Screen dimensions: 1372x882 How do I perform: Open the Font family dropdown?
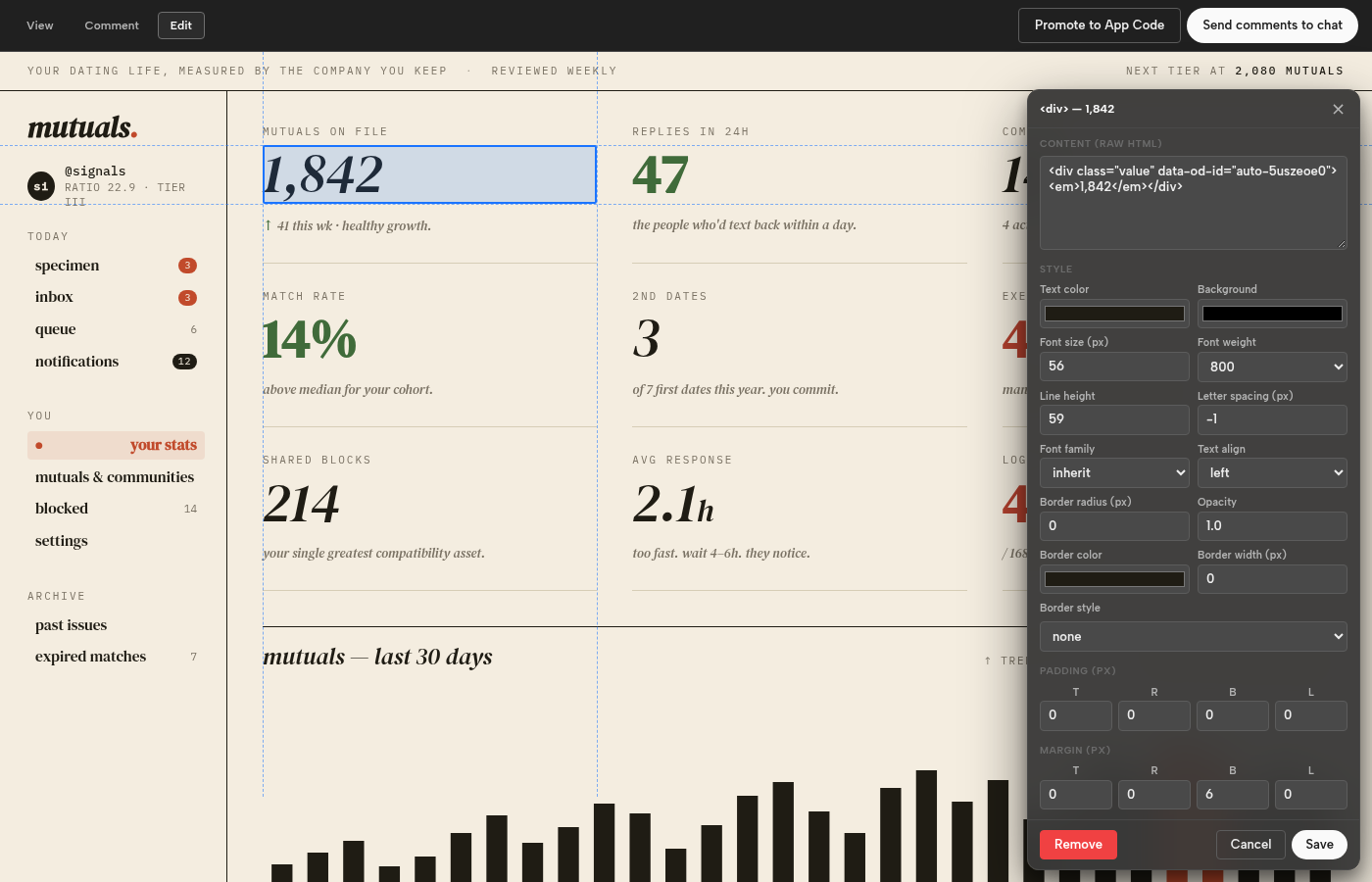(1114, 472)
